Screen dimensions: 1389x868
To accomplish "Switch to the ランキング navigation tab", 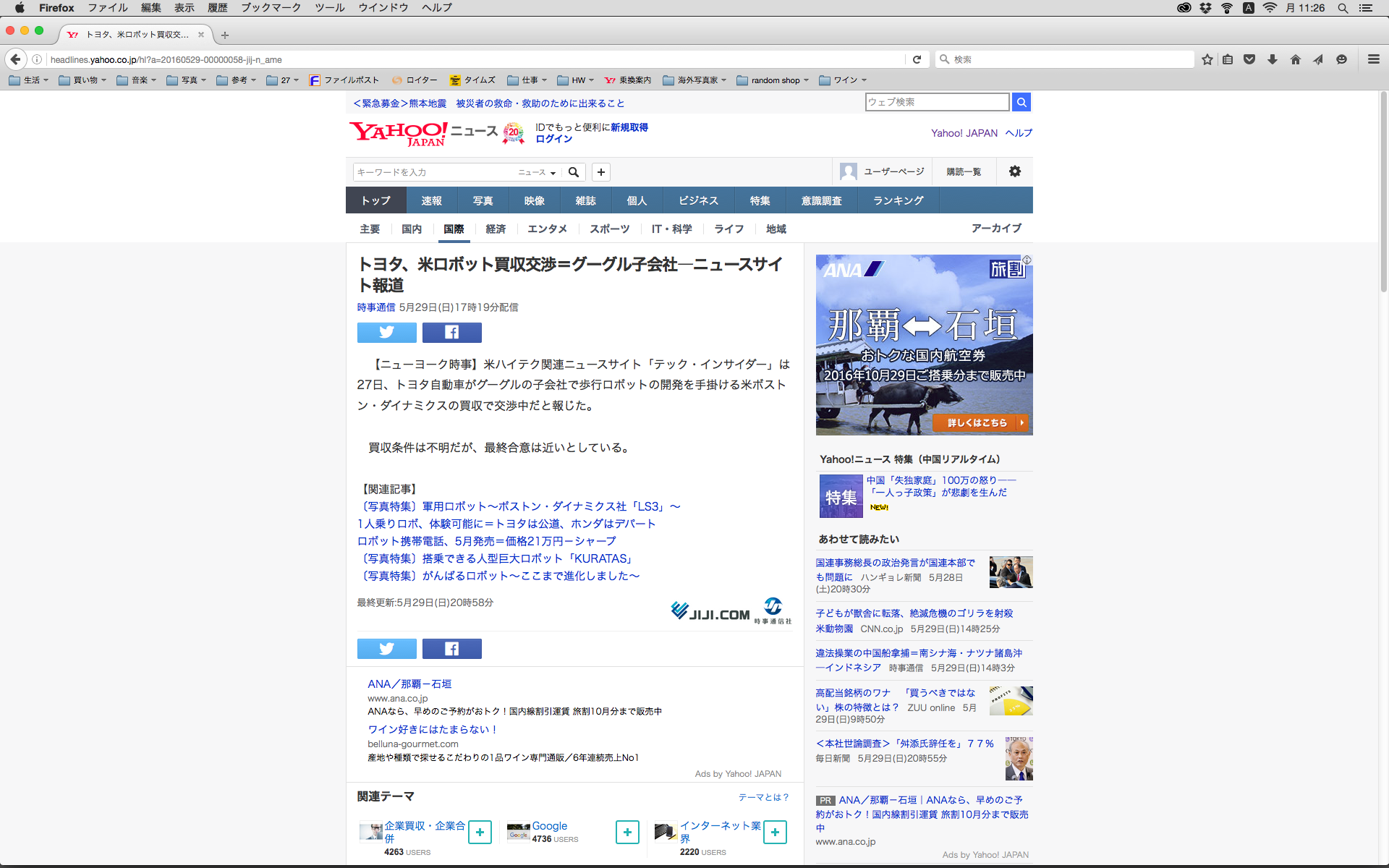I will 898,200.
